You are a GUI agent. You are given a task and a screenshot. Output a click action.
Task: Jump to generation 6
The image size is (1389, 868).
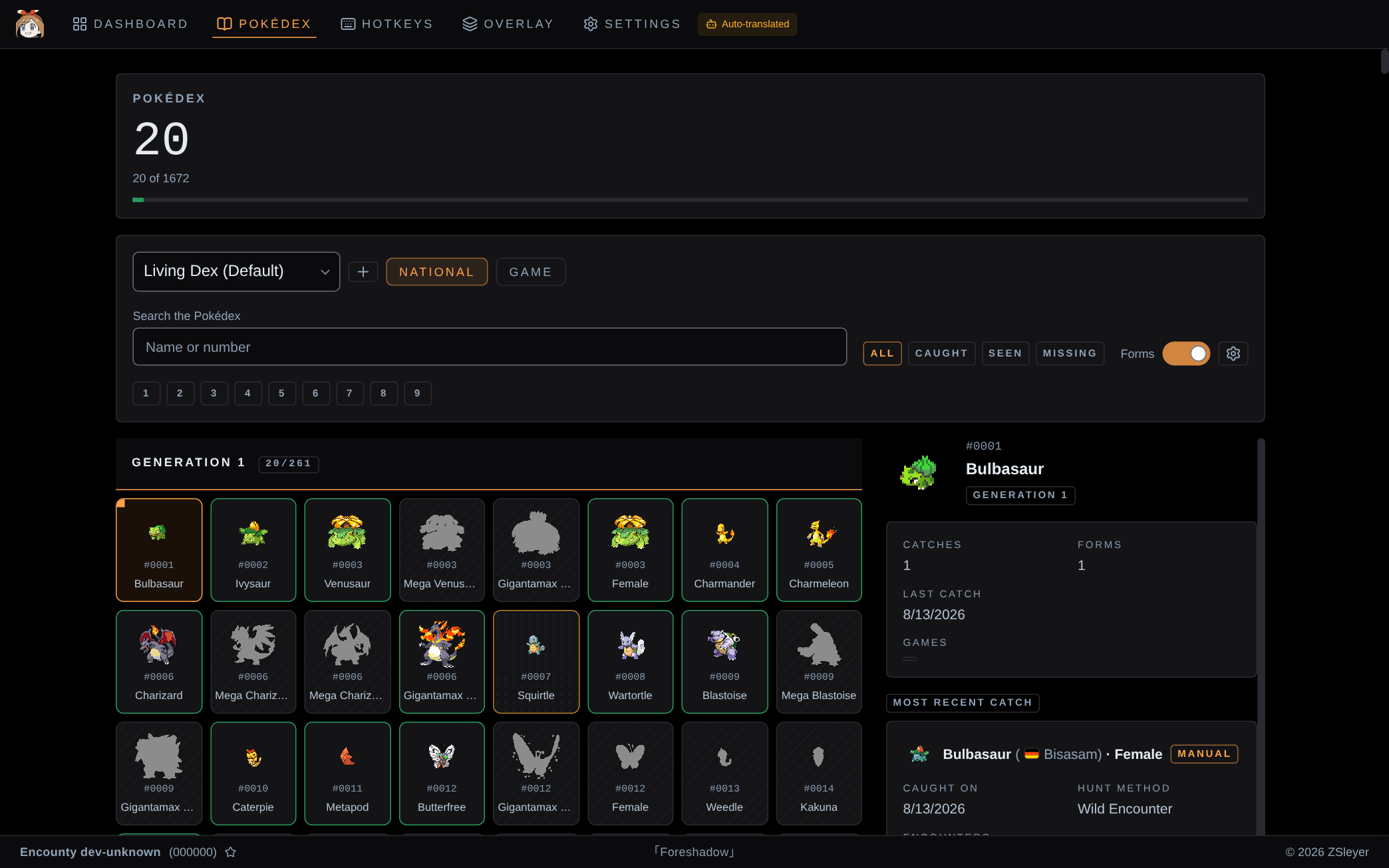click(x=316, y=393)
